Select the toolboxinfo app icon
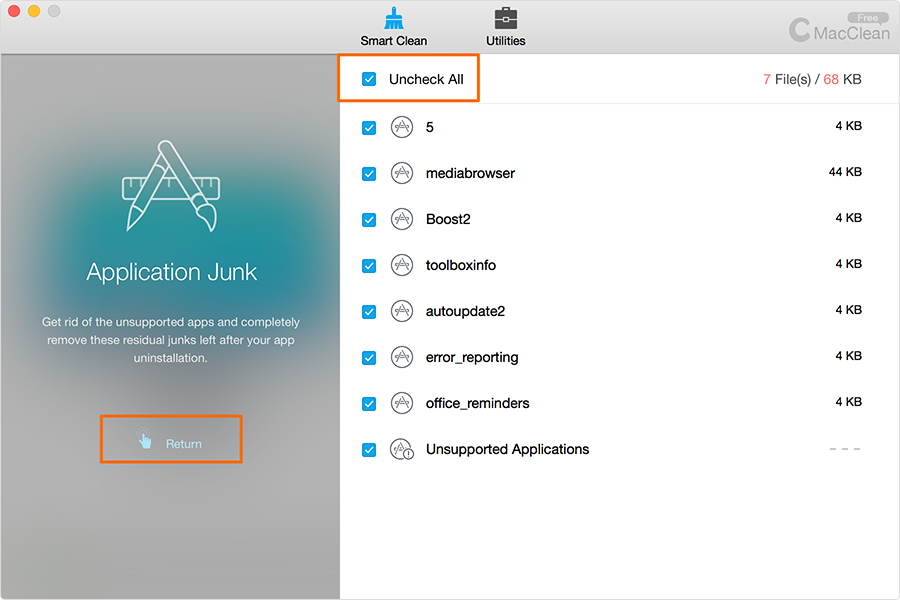Image resolution: width=900 pixels, height=600 pixels. point(402,265)
